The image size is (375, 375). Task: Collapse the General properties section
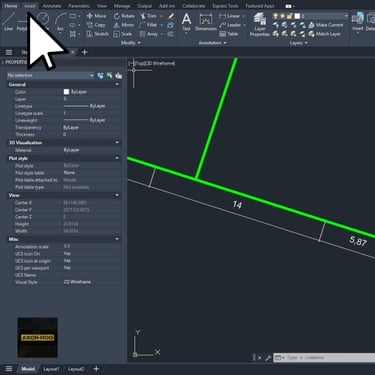point(117,85)
